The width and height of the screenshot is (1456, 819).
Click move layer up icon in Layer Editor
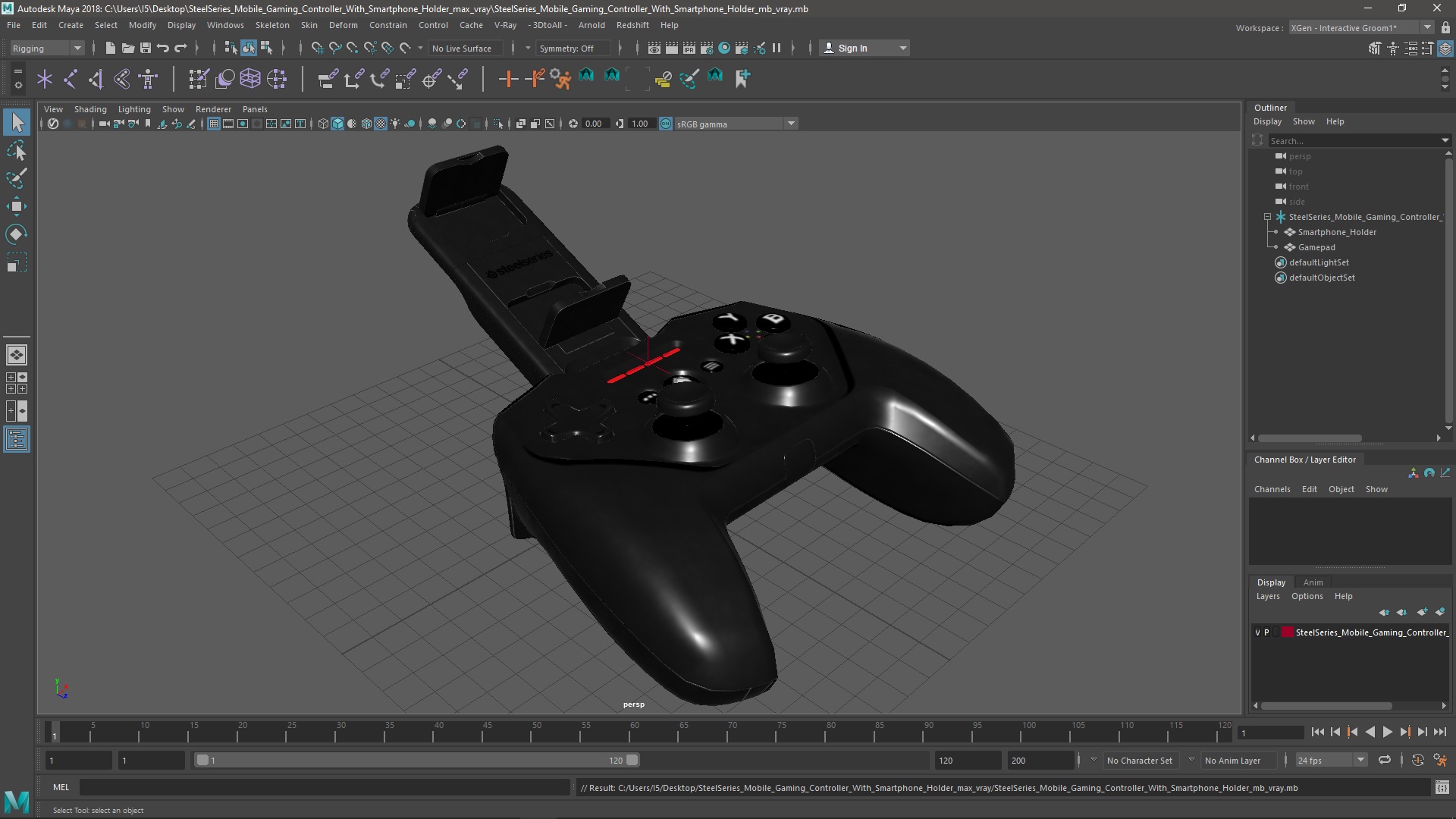pos(1384,612)
